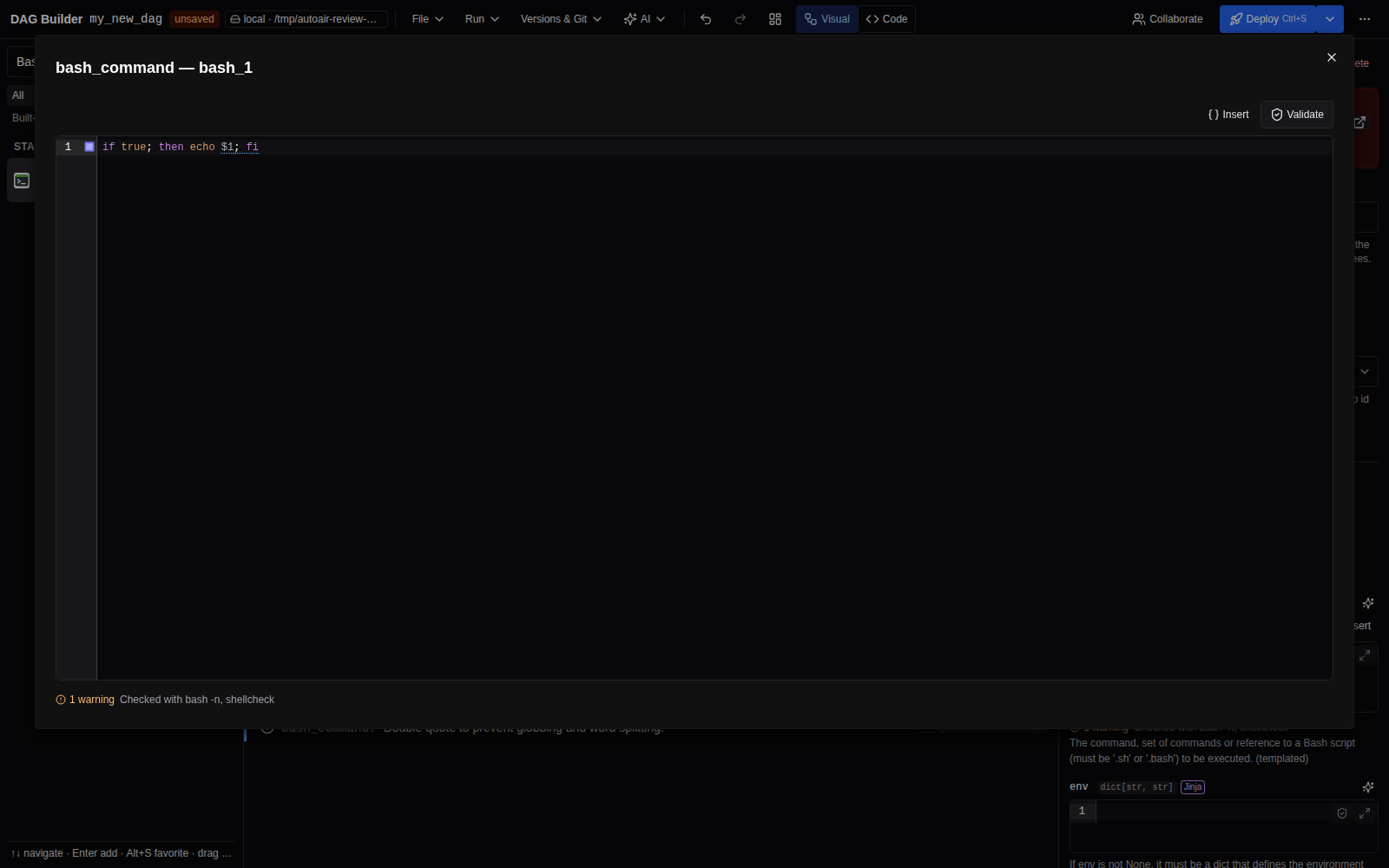Click the DAG Builder title
1389x868 pixels.
[x=46, y=19]
